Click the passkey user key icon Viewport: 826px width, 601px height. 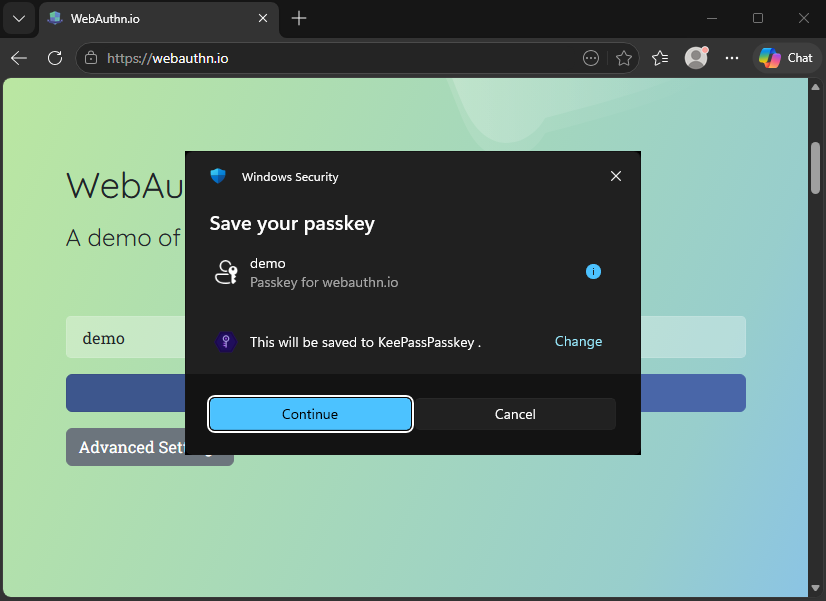227,272
